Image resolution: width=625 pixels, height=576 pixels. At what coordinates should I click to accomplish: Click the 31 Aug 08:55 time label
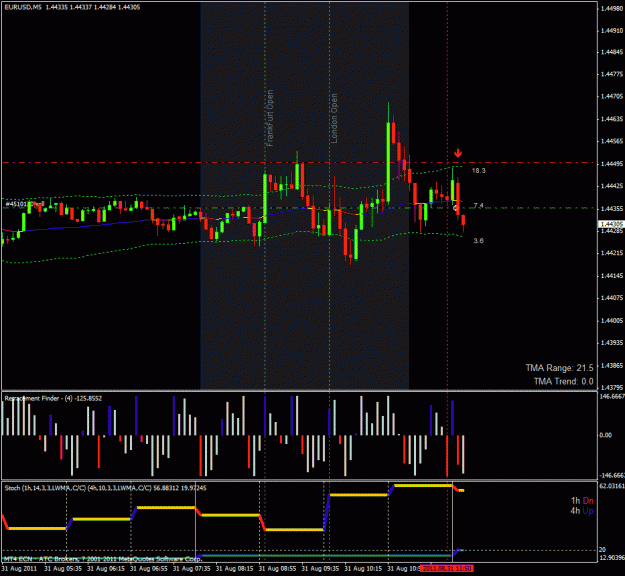[277, 569]
